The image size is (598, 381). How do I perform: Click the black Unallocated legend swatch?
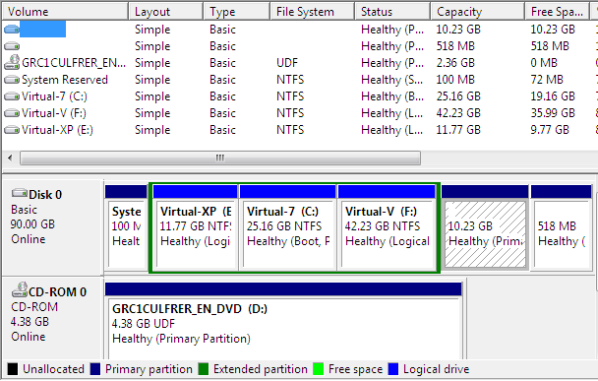[13, 369]
